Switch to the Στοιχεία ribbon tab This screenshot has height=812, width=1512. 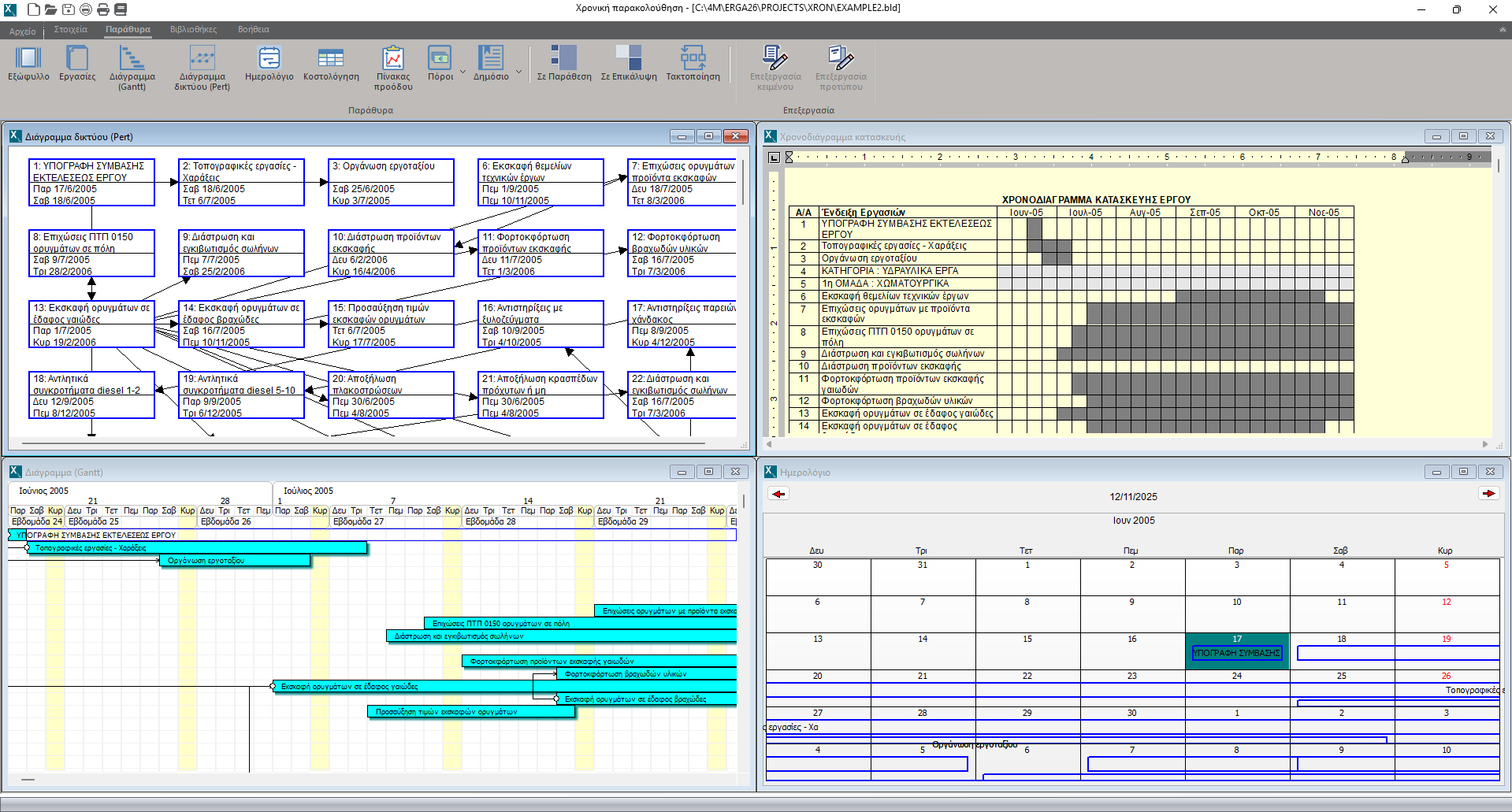[71, 30]
